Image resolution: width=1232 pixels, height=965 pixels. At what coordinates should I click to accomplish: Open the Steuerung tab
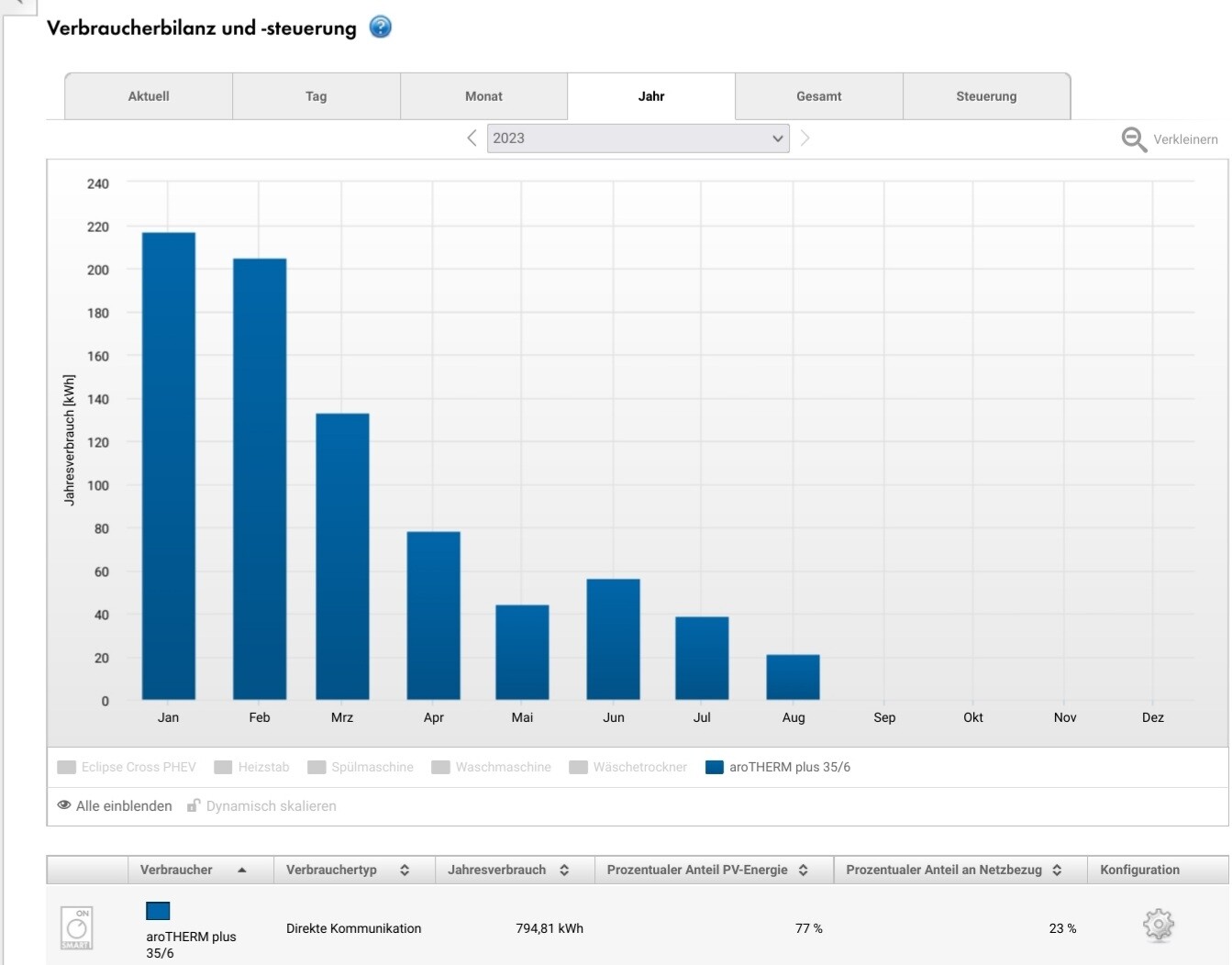[x=986, y=96]
